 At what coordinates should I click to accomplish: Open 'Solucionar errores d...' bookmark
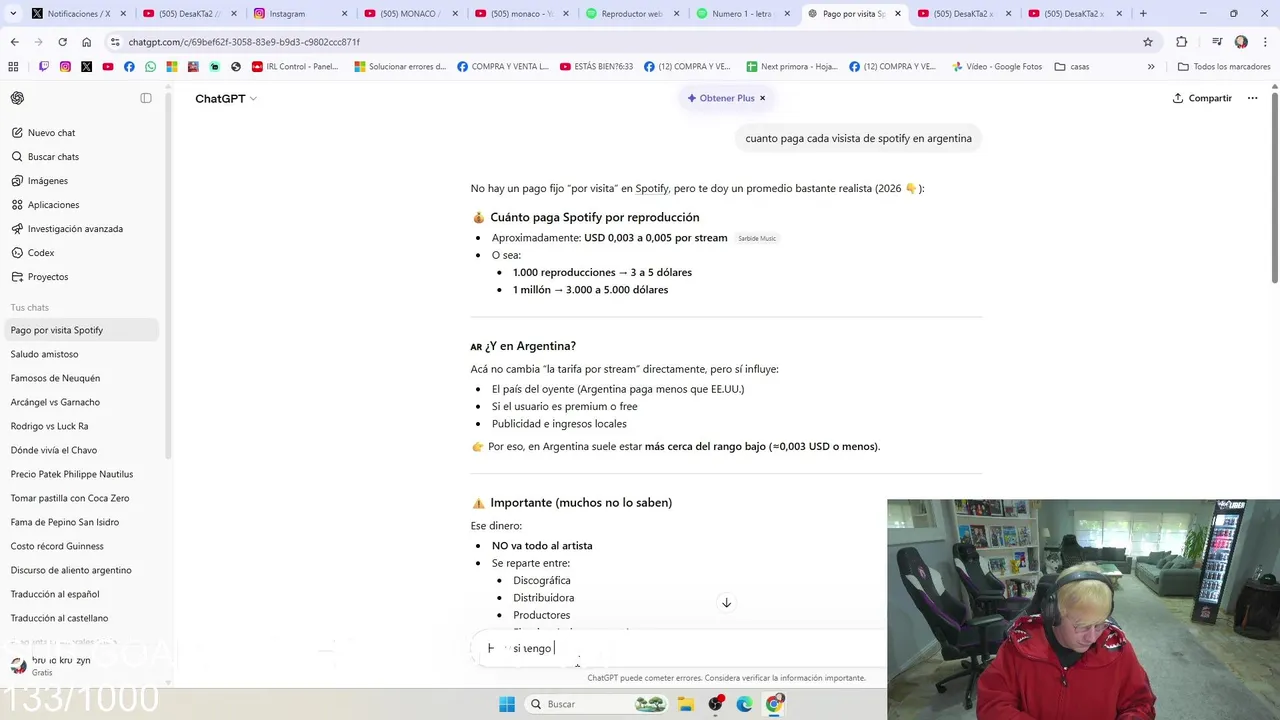tap(400, 67)
